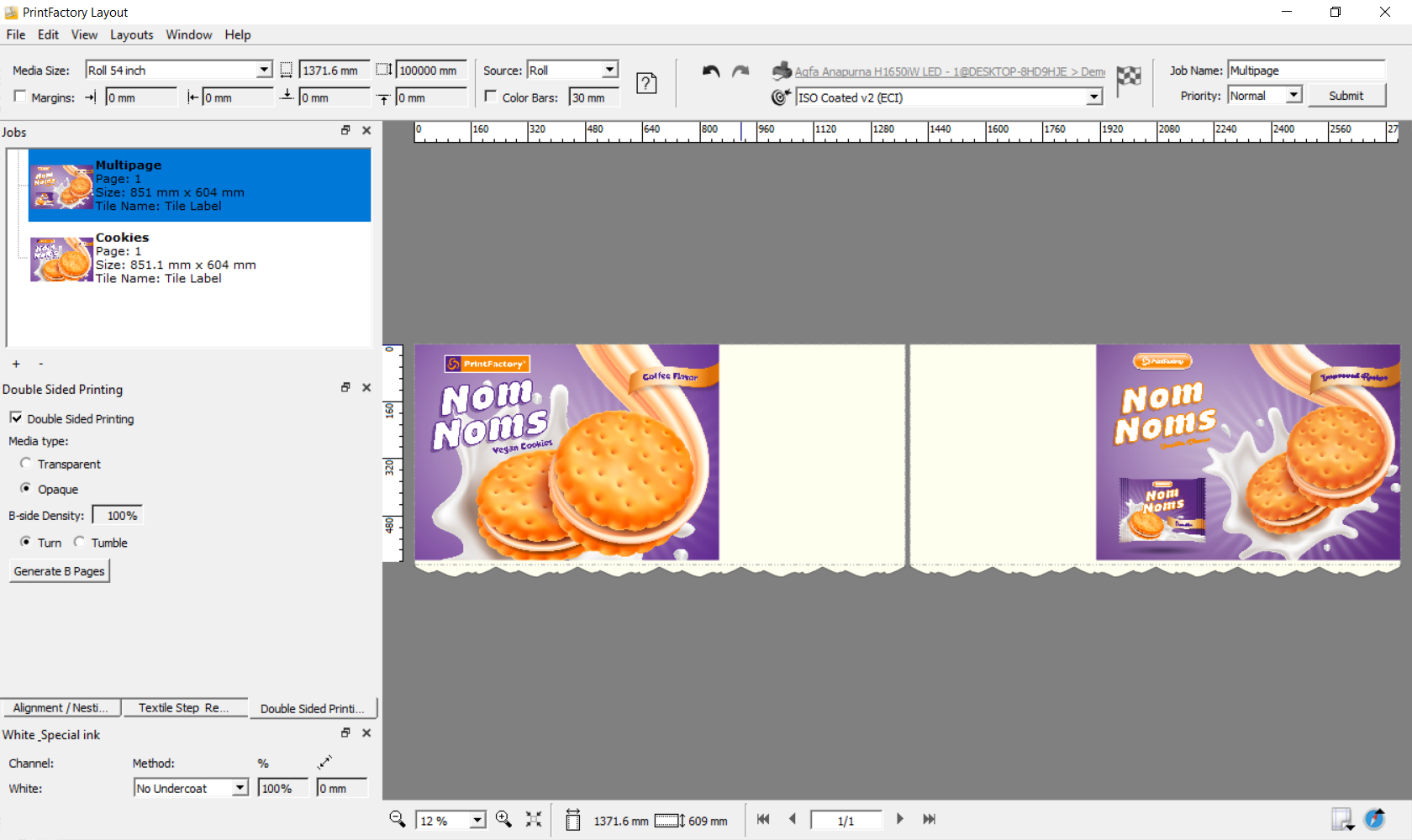Switch to Alignment / Nesting tab
The width and height of the screenshot is (1412, 840).
click(x=61, y=707)
